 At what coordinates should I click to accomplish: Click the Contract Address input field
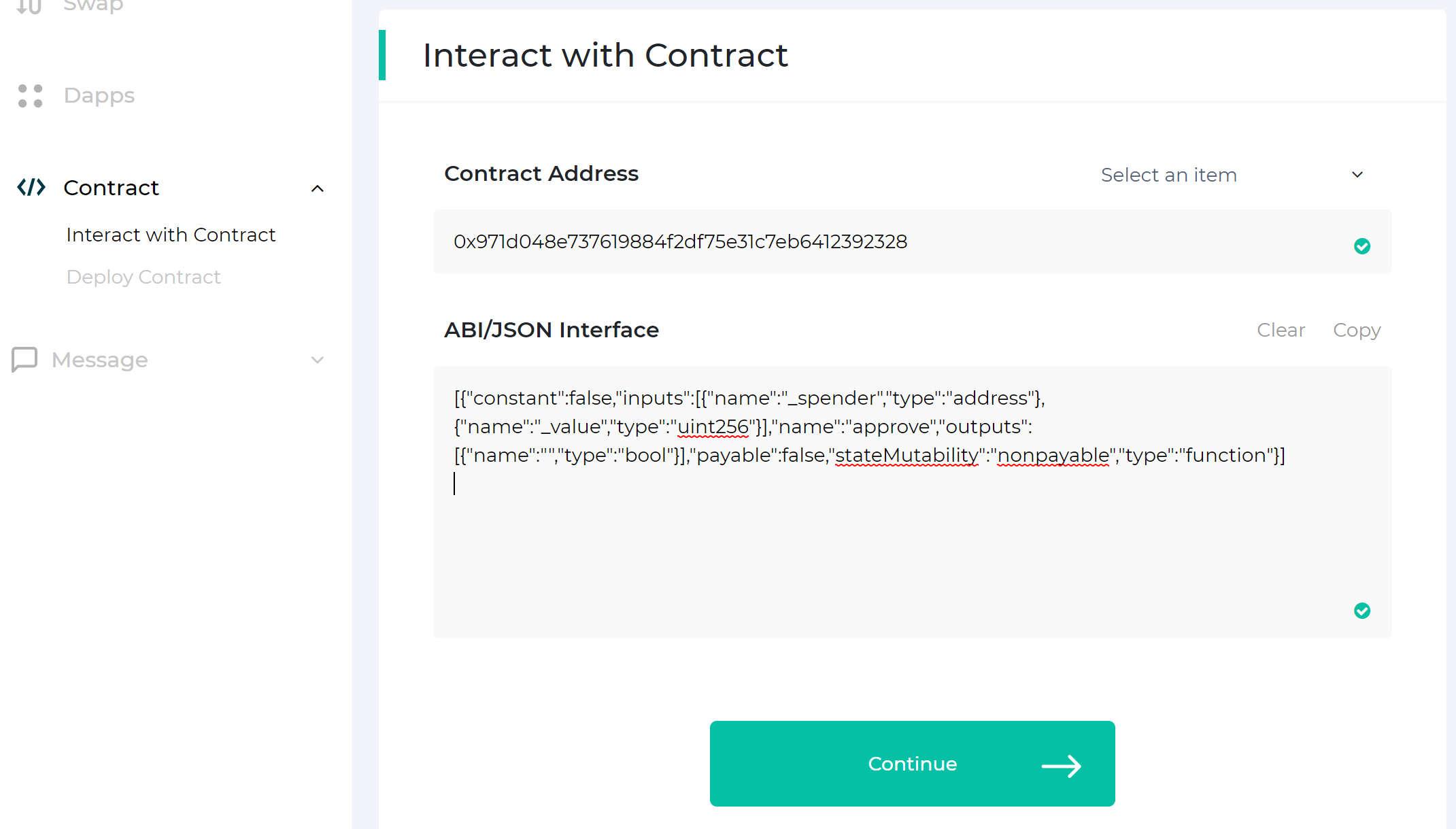(884, 242)
